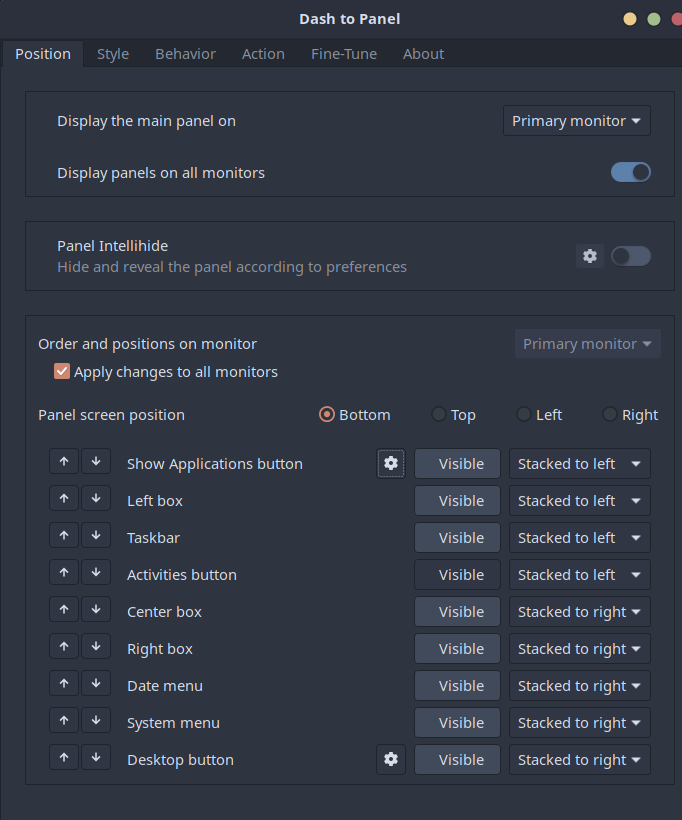
Task: Change the Taskbar stacking direction dropdown
Action: [579, 537]
